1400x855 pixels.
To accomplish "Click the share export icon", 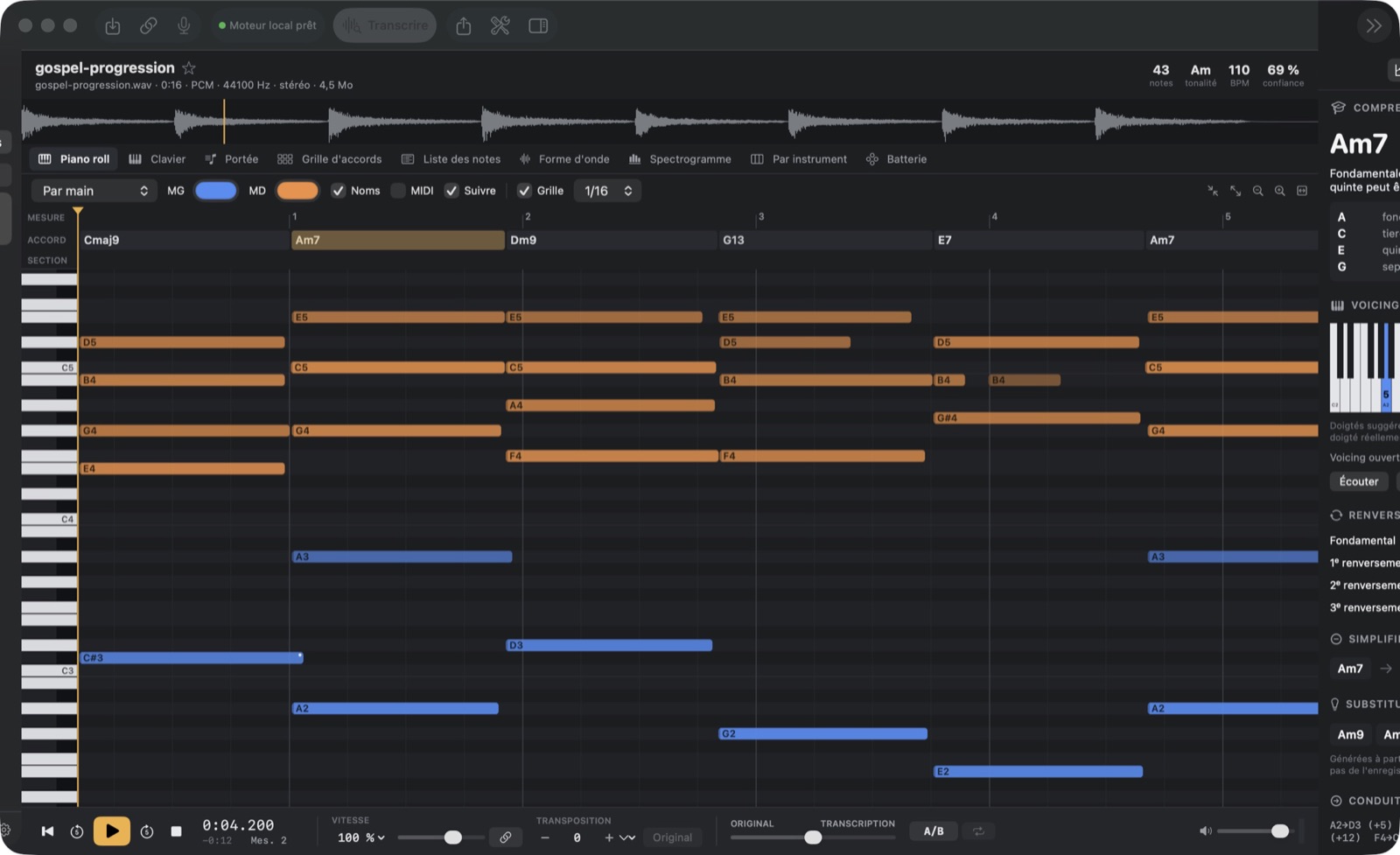I will coord(464,26).
